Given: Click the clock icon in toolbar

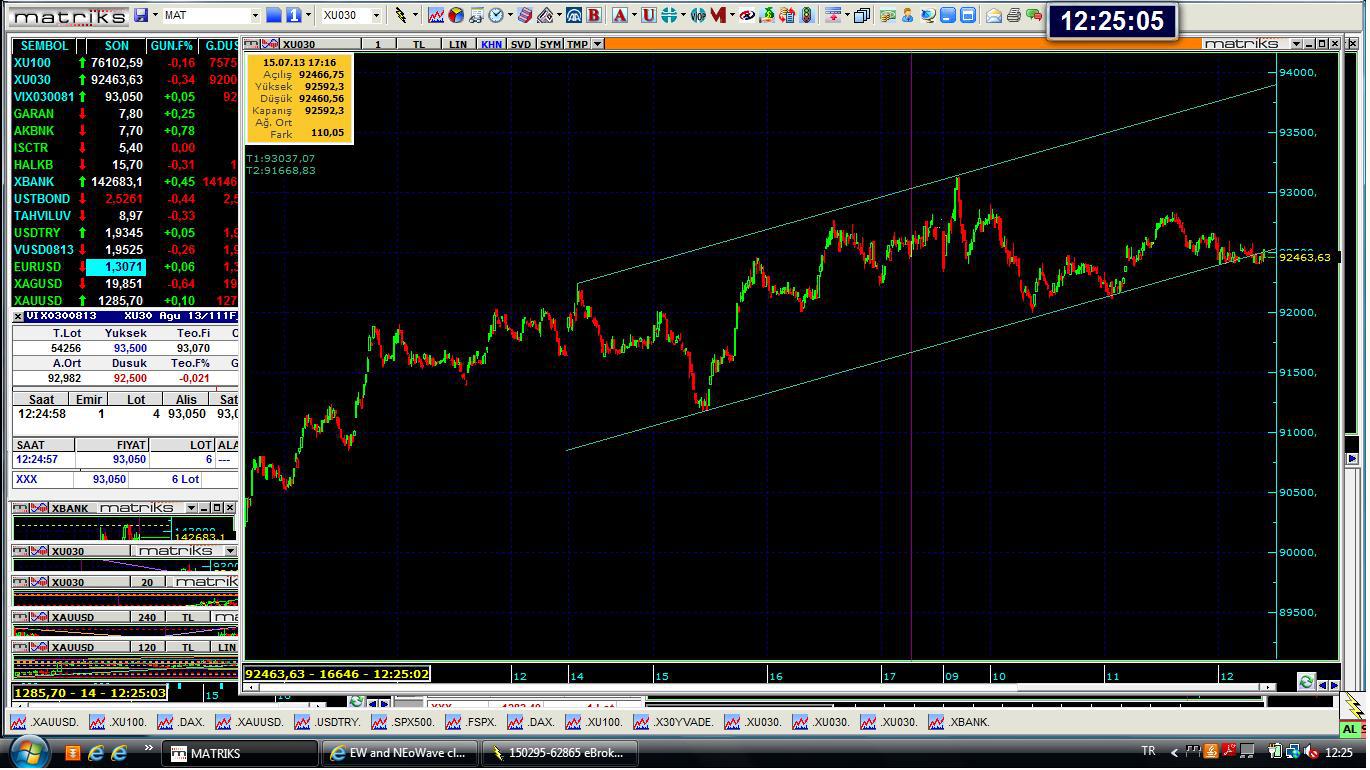Looking at the screenshot, I should pos(496,15).
